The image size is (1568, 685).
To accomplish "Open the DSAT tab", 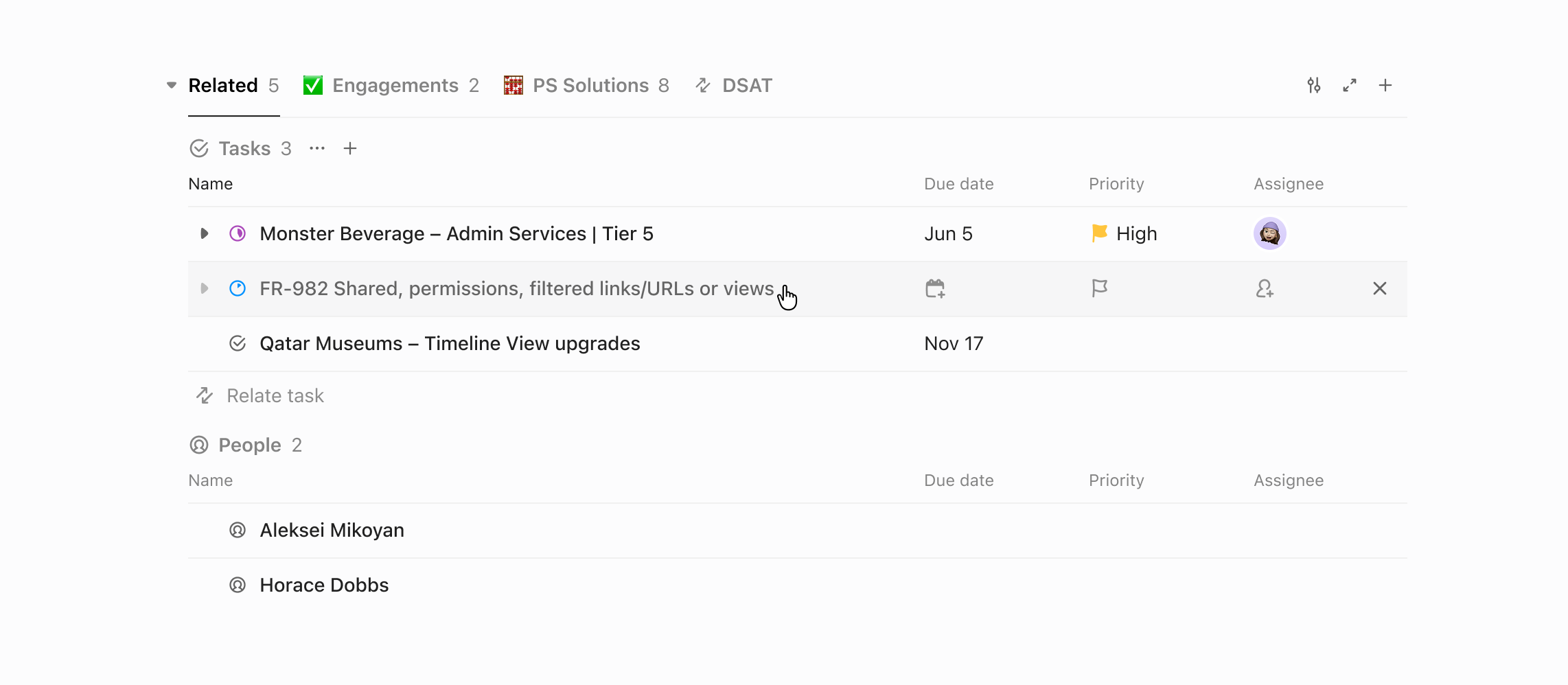I will (733, 85).
